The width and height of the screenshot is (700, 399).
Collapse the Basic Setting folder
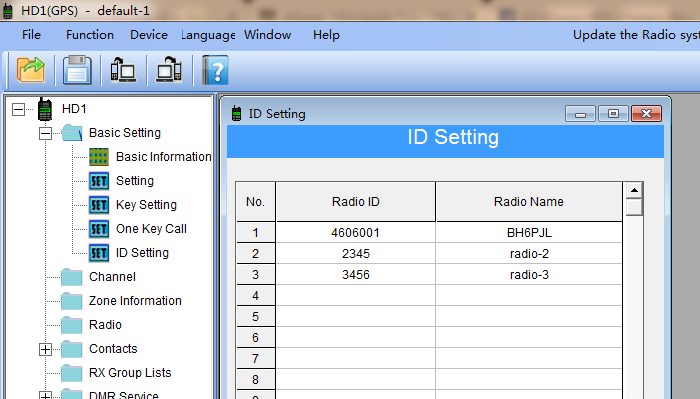pos(45,133)
